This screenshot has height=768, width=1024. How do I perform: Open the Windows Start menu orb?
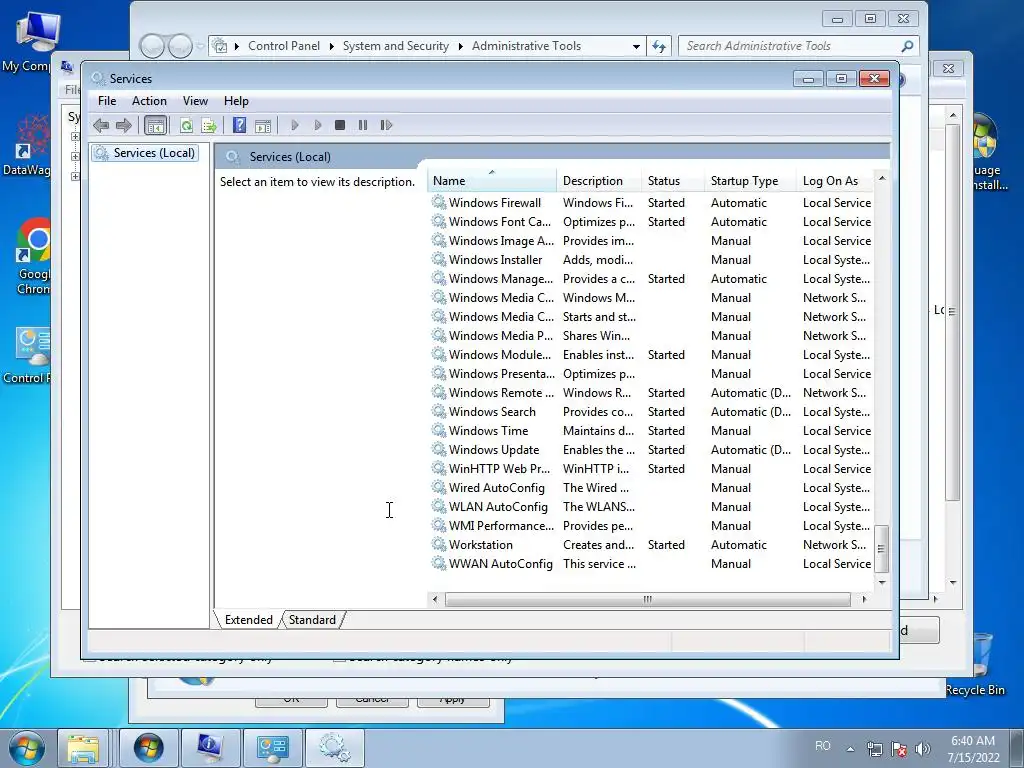[x=26, y=748]
